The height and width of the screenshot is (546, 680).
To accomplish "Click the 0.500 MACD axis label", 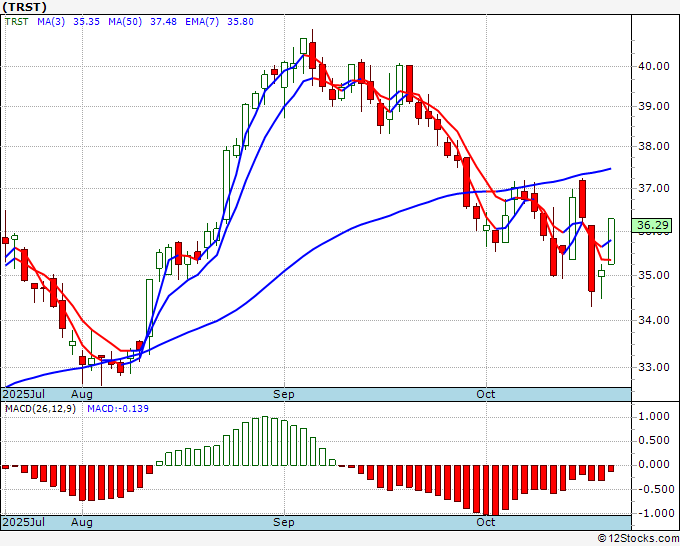I will [654, 441].
